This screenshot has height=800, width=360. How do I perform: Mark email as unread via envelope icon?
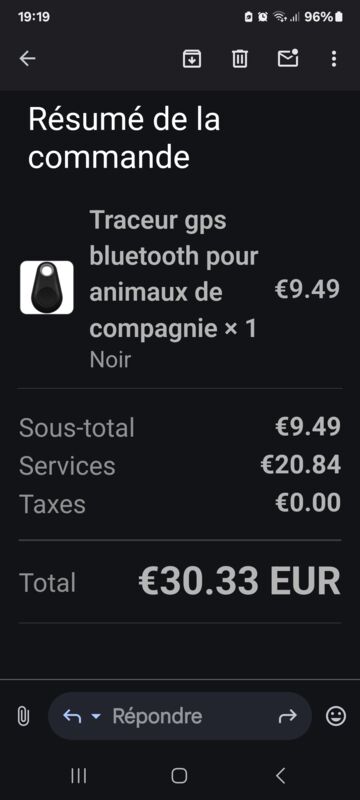tap(288, 58)
